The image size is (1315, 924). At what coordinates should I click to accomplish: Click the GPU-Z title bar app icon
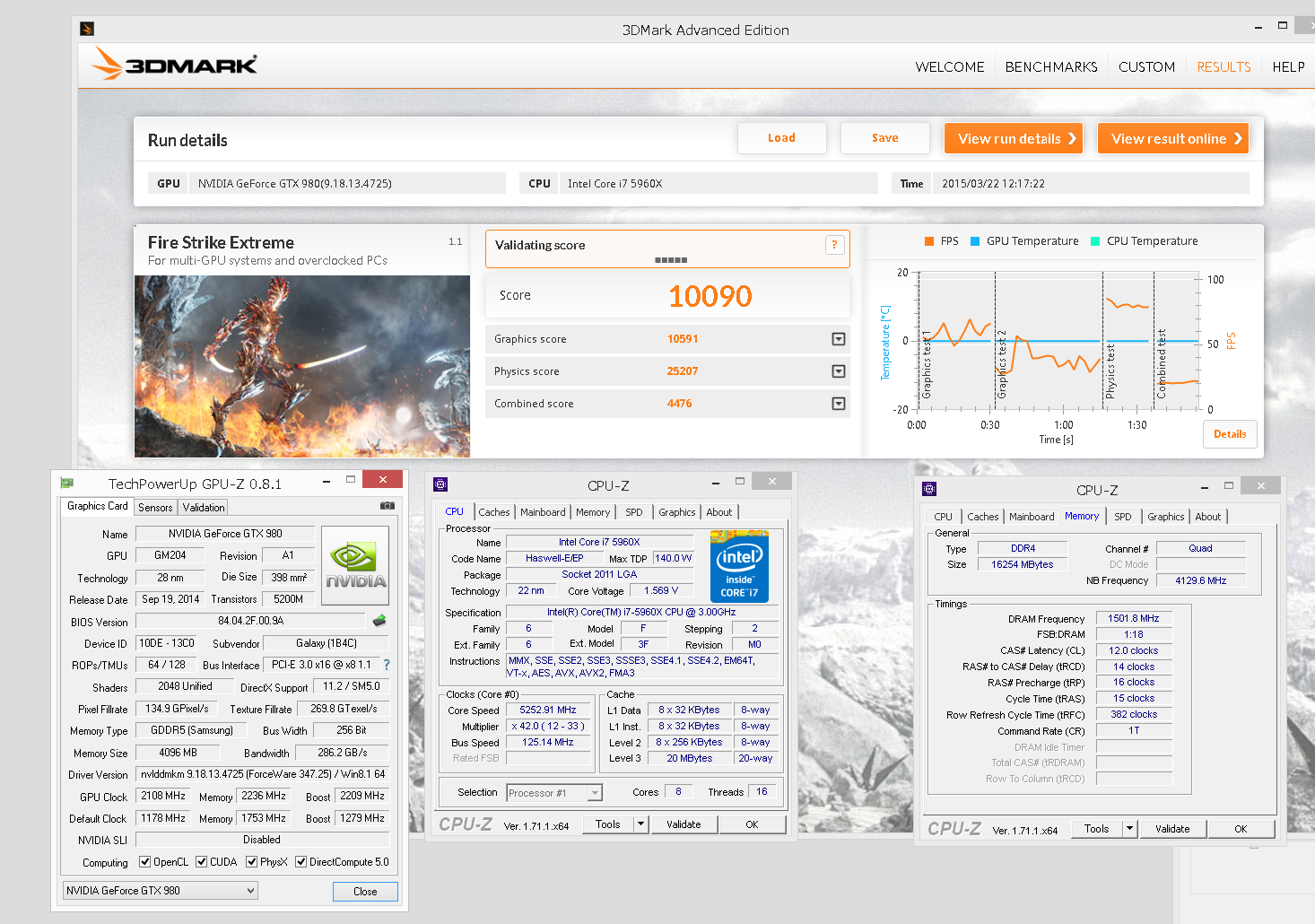(x=67, y=483)
